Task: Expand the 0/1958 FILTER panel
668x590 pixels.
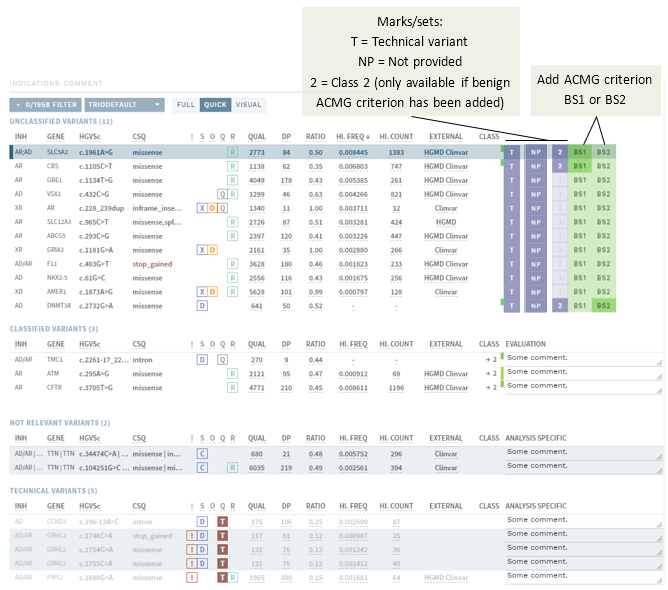Action: [x=44, y=104]
